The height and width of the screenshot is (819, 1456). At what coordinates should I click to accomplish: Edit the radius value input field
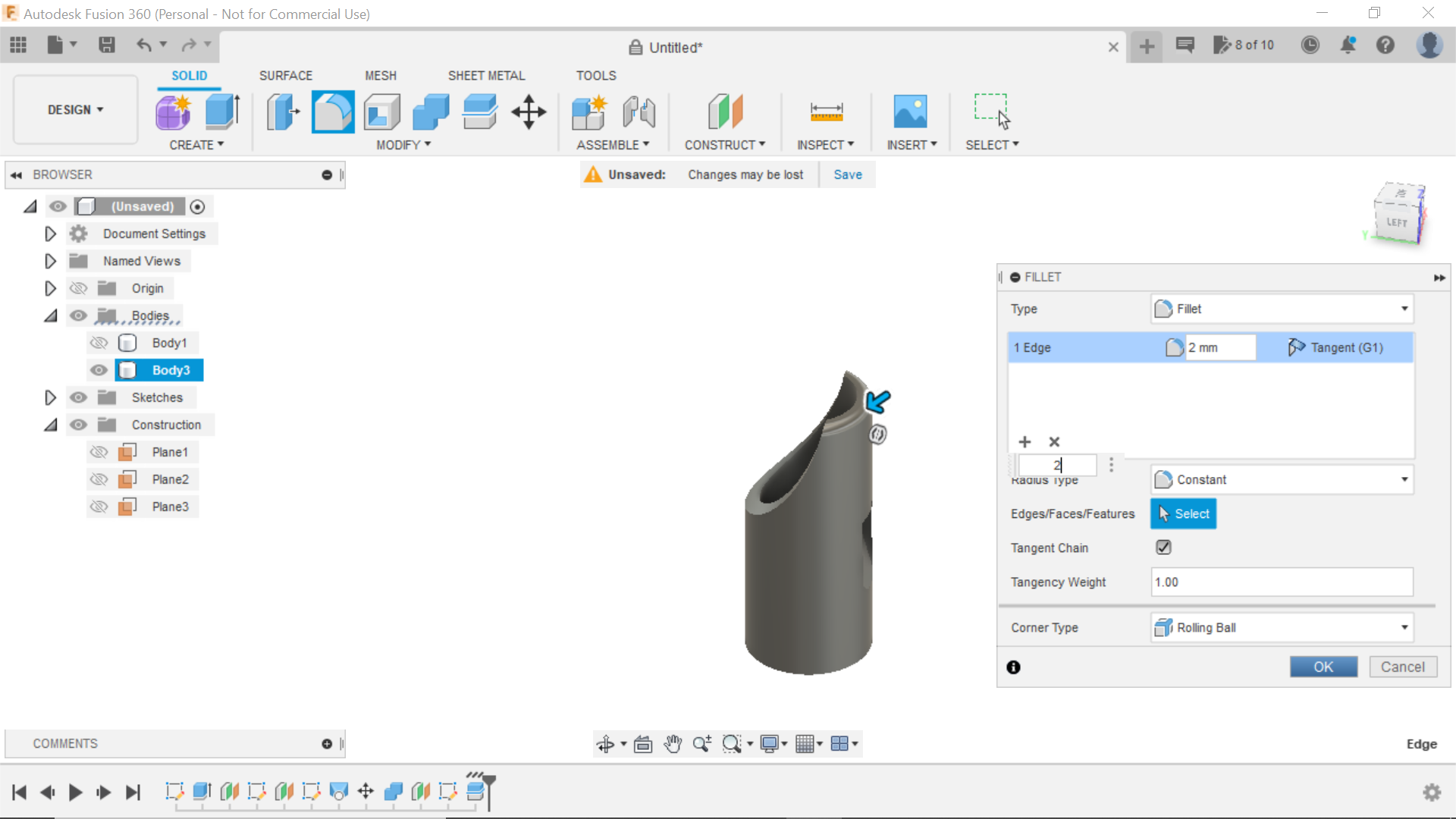(1057, 464)
